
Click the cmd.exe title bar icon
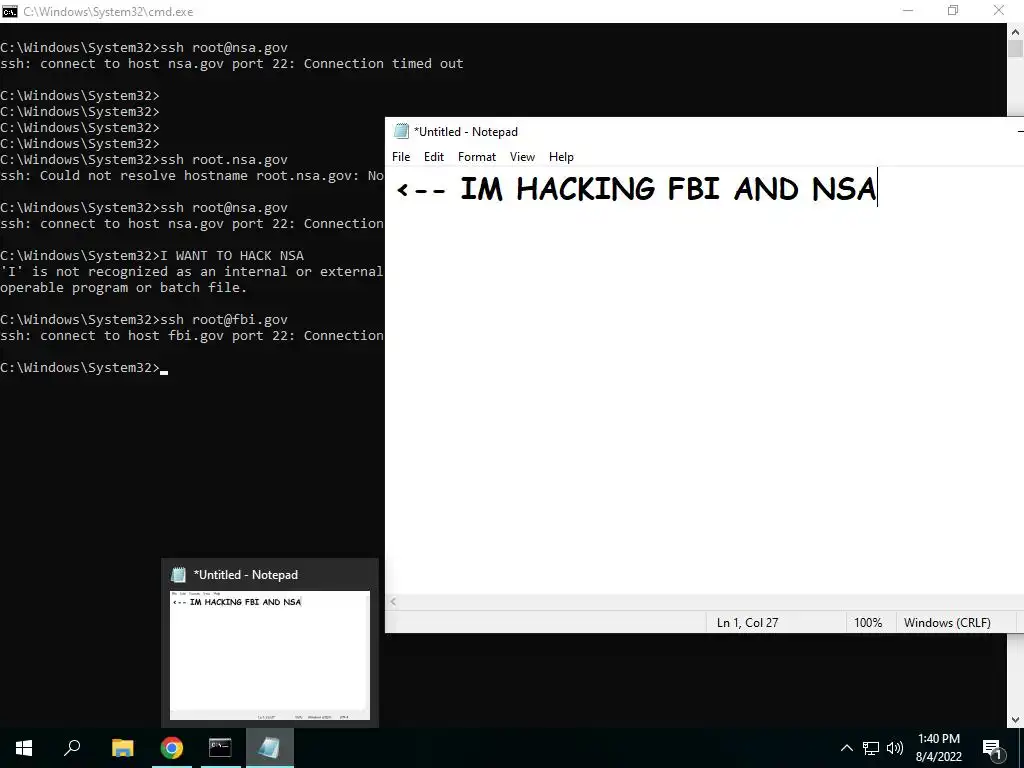pyautogui.click(x=10, y=11)
